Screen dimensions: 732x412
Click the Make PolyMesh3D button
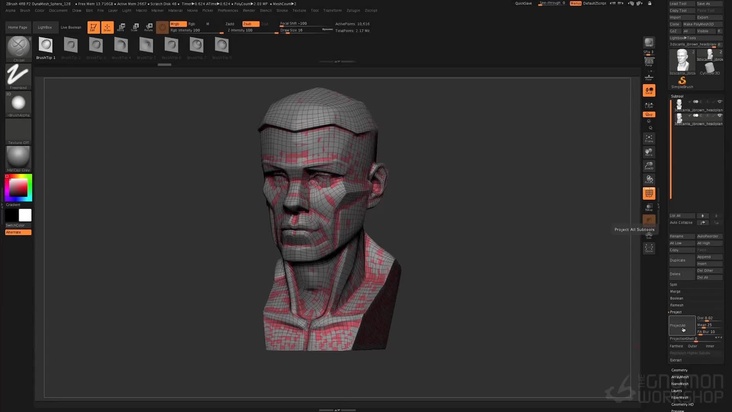pyautogui.click(x=703, y=24)
